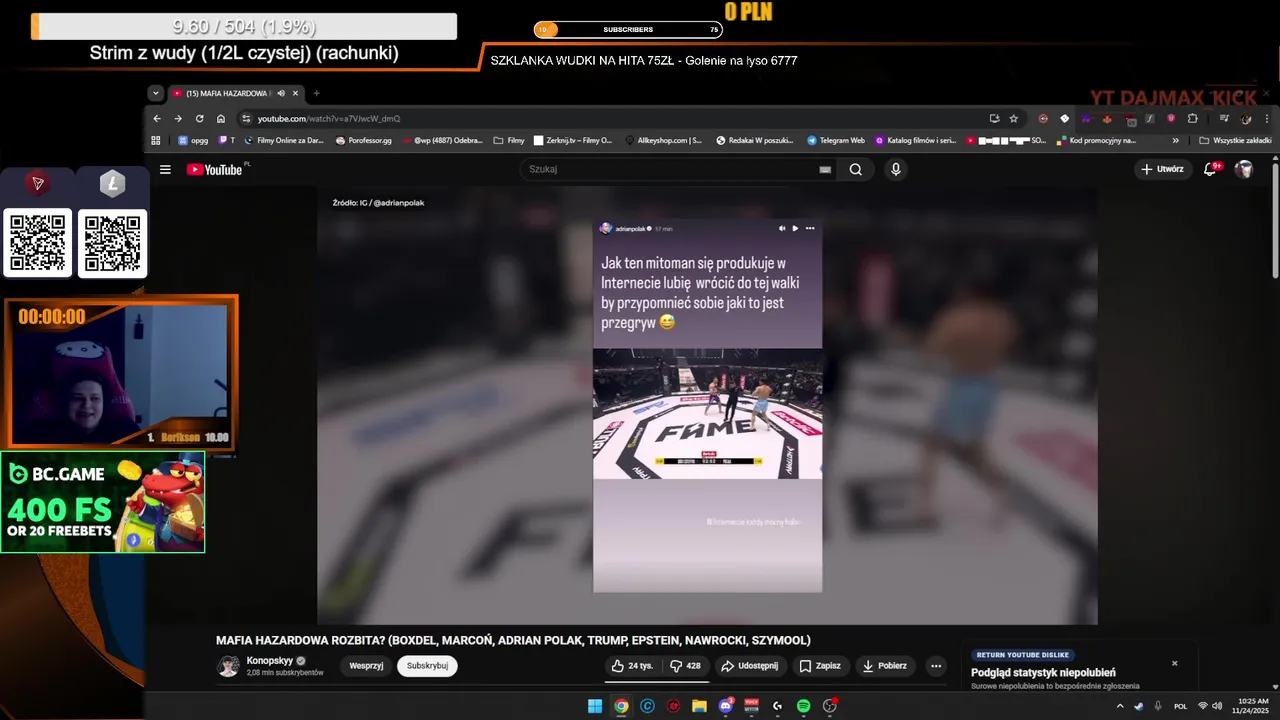
Task: Subscribe to the channel with Subskrybuj
Action: coord(427,666)
